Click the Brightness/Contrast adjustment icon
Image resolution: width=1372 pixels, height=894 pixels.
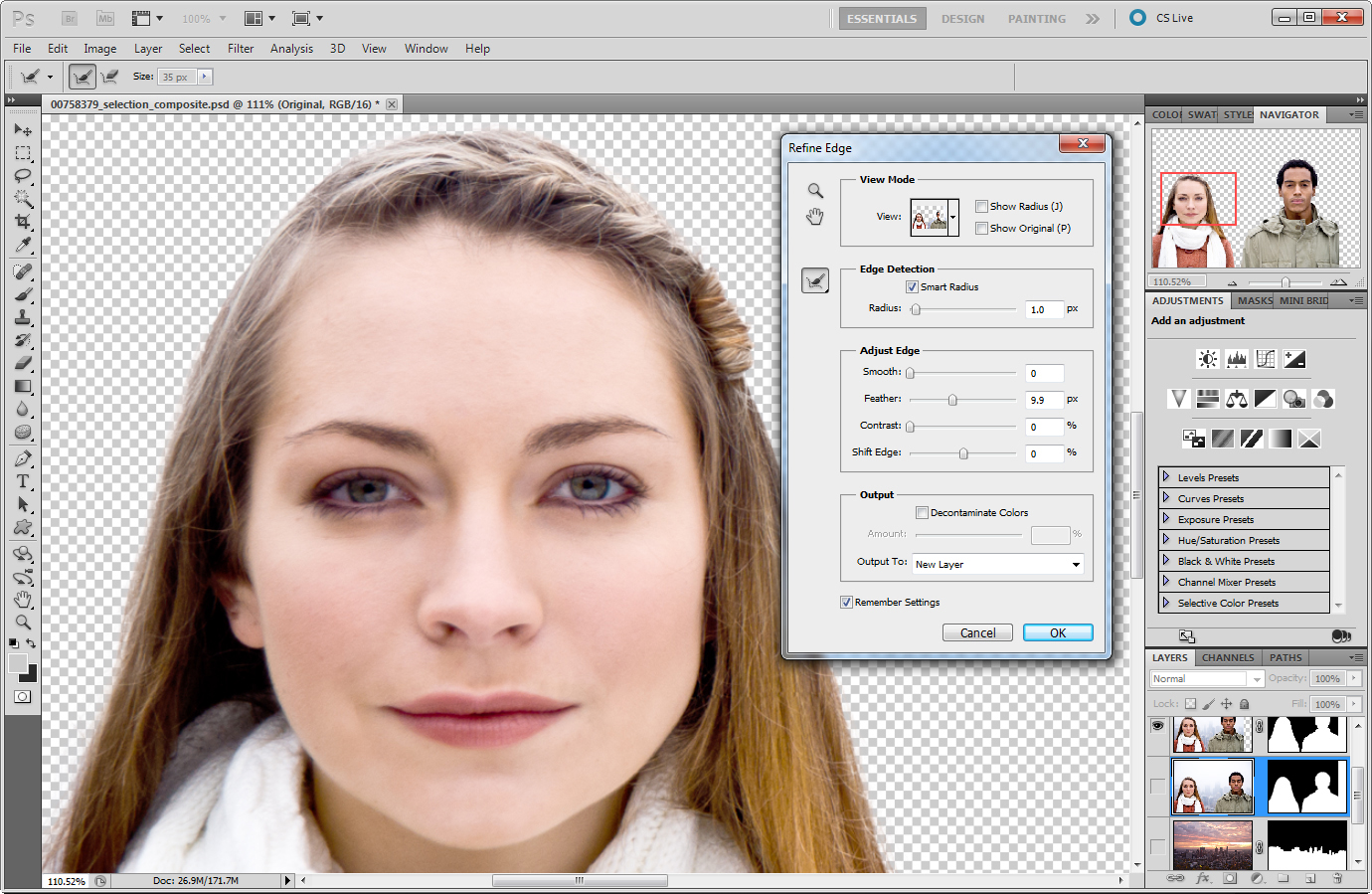1207,359
